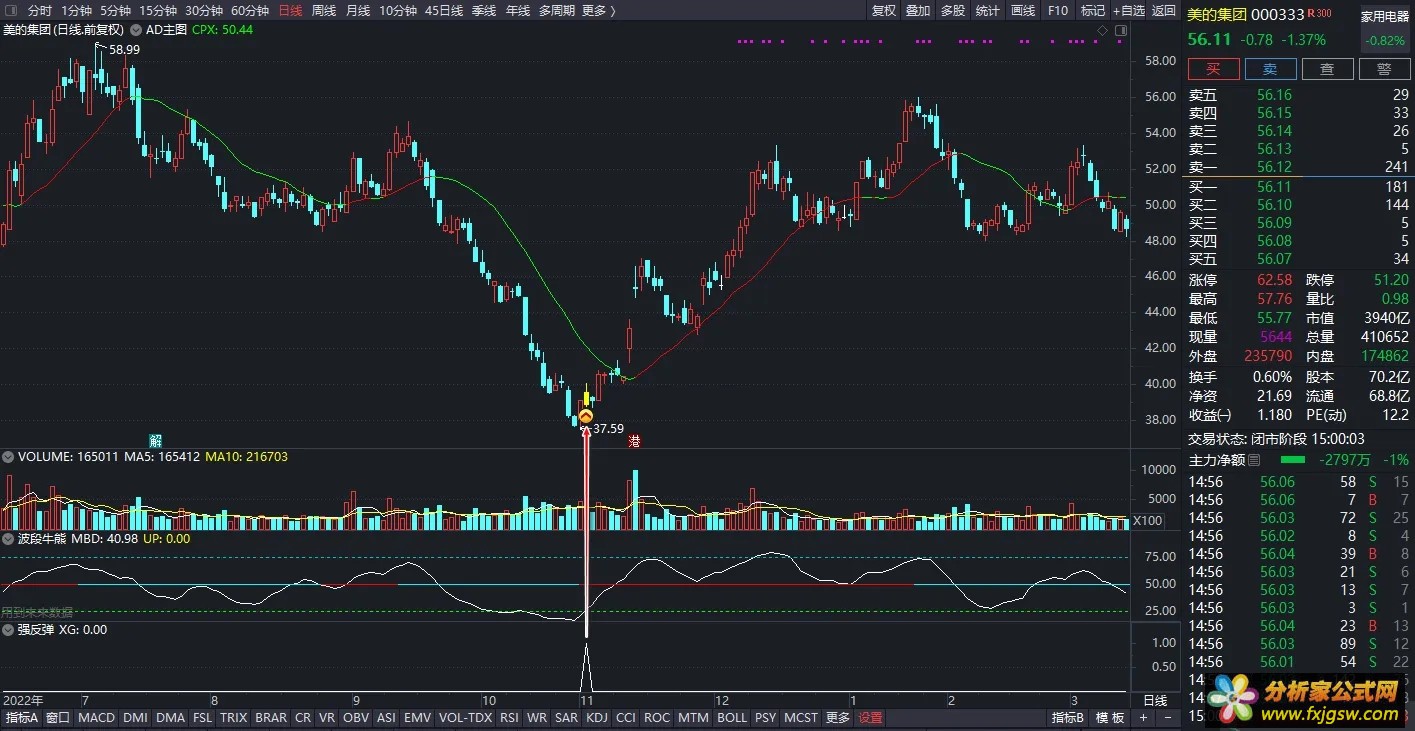Open 更多 indicators in bottom bar
1415x731 pixels.
[x=838, y=718]
